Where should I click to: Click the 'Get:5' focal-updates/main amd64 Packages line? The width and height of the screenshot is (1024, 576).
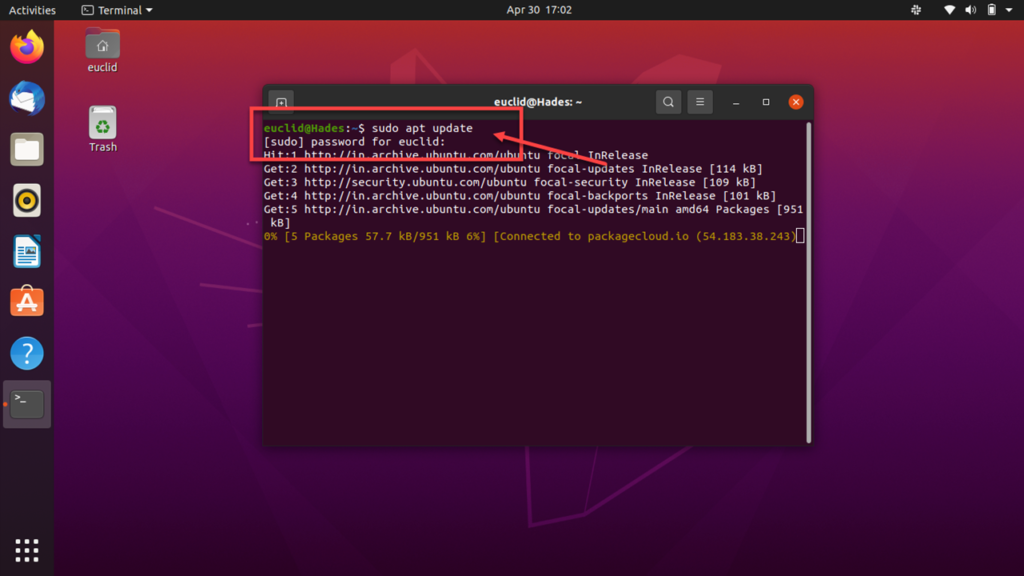[533, 216]
